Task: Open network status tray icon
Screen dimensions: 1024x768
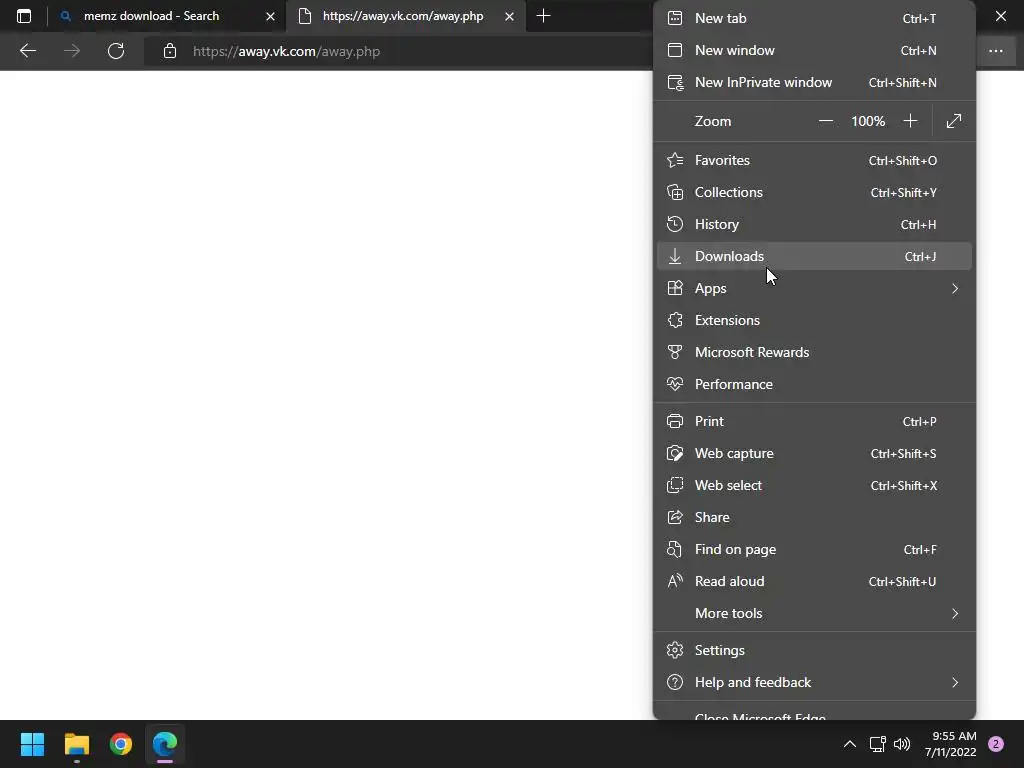Action: click(x=877, y=744)
